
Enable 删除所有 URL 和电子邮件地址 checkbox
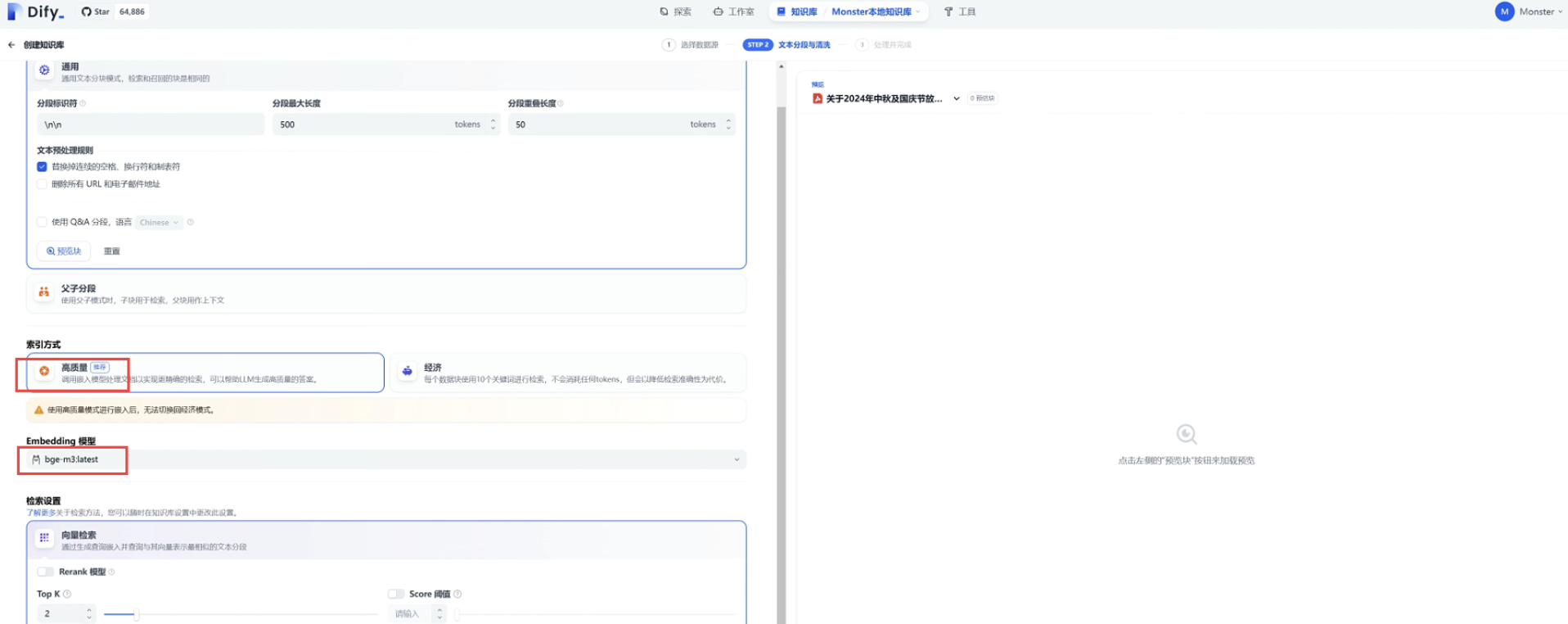click(x=42, y=184)
